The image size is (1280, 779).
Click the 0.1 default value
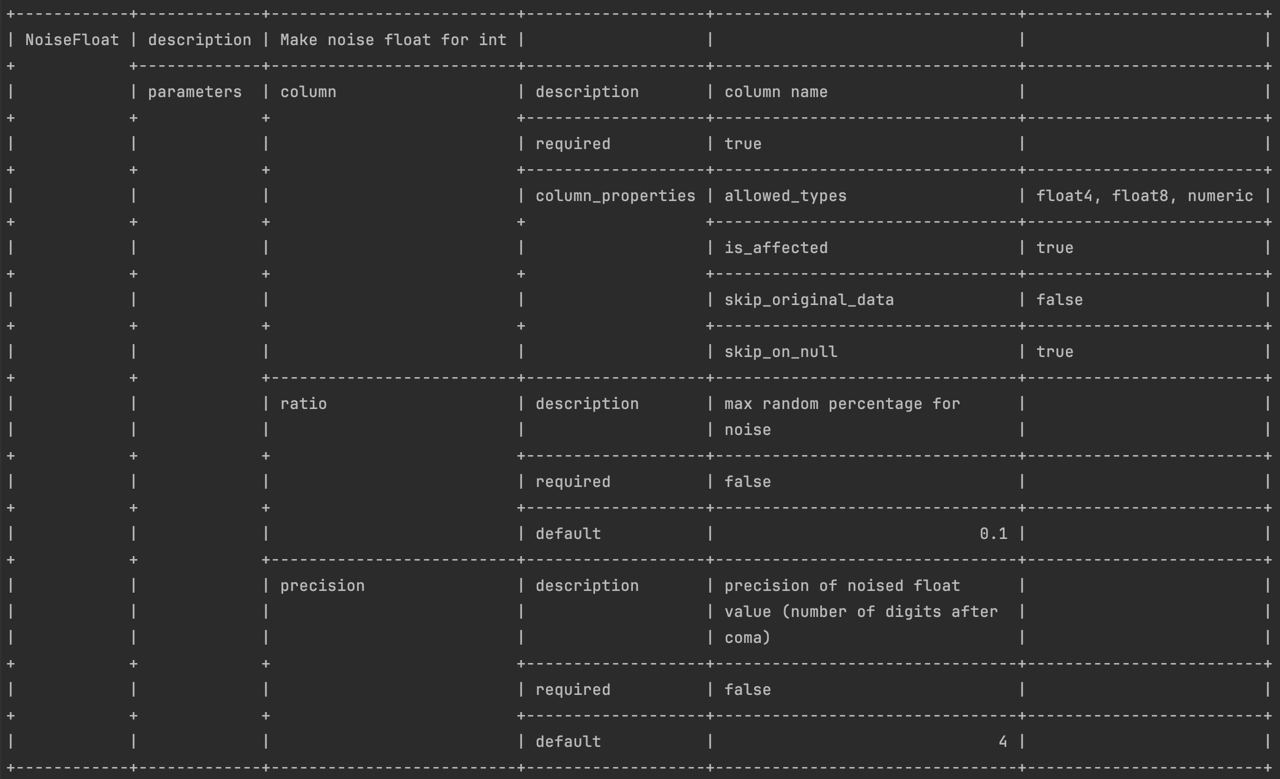(x=993, y=534)
